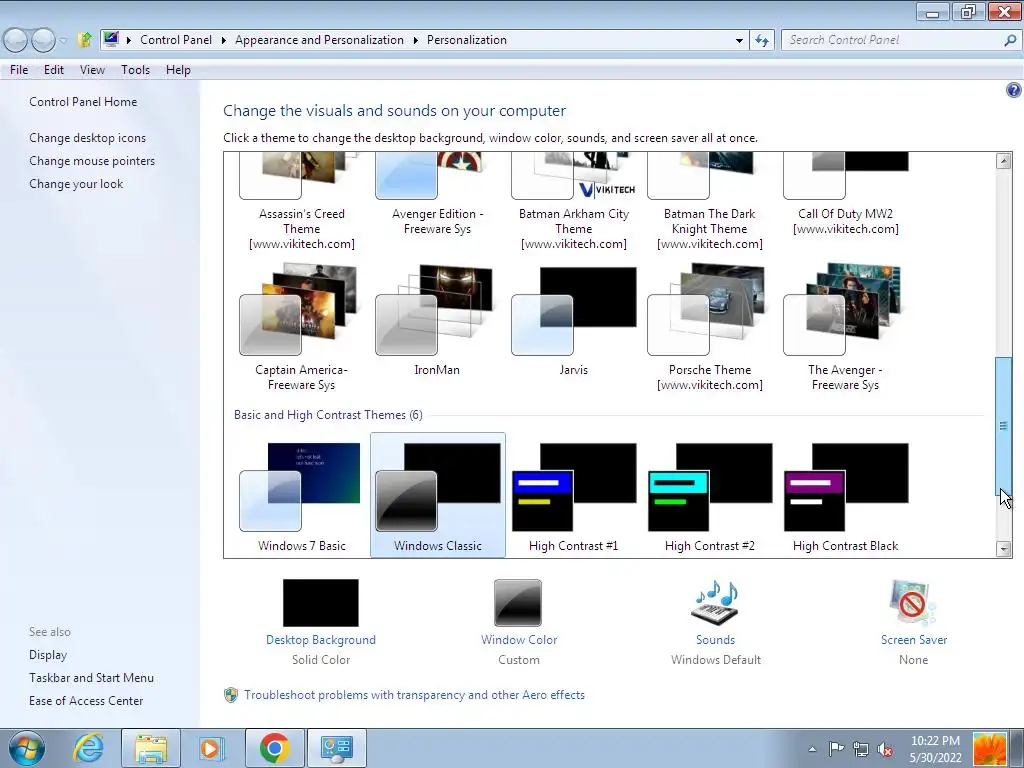Expand the arrow after Appearance and Personalization breadcrumb

pos(415,40)
